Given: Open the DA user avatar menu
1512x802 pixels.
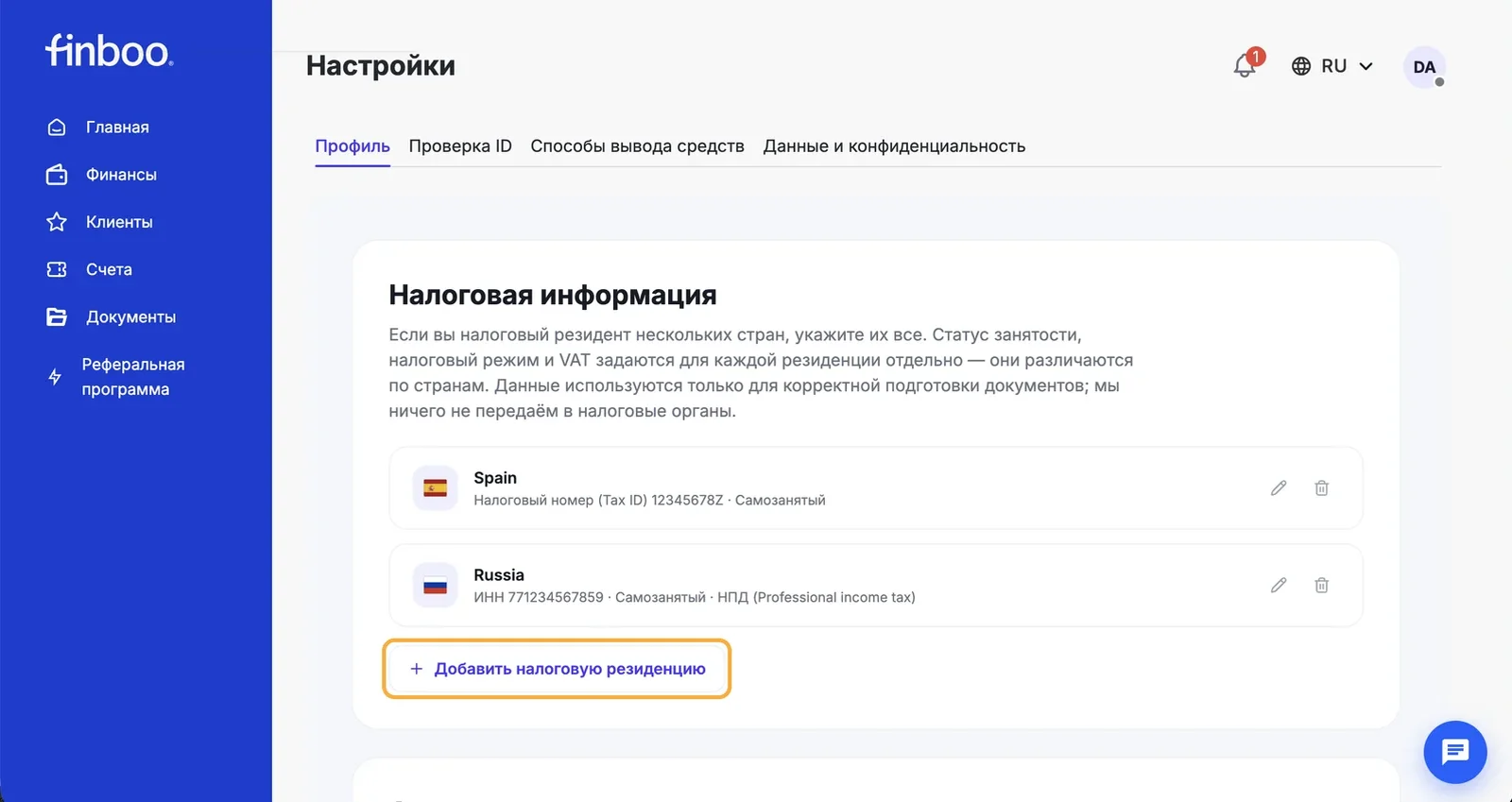Looking at the screenshot, I should point(1424,67).
